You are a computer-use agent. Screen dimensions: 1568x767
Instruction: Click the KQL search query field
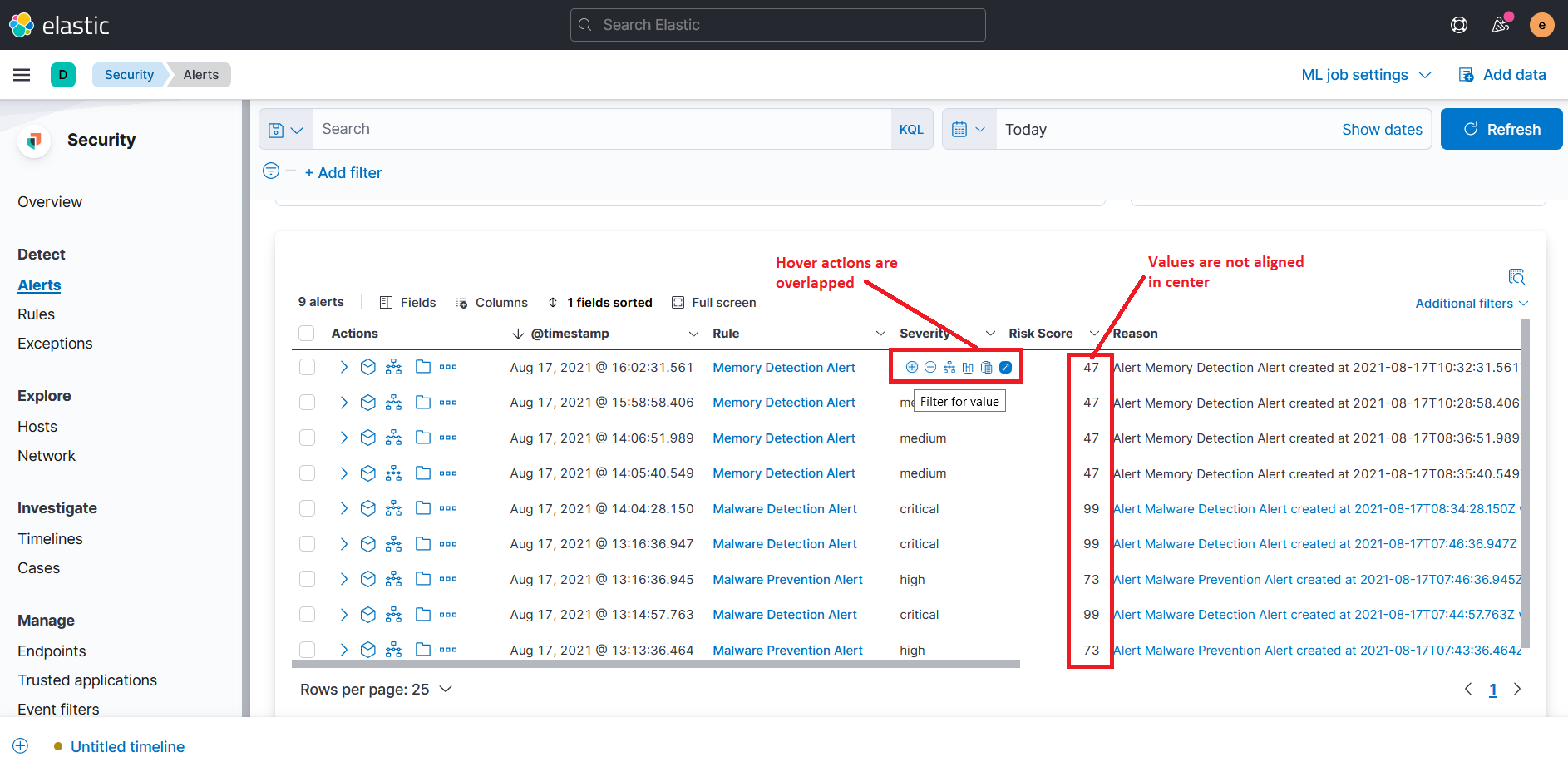click(x=602, y=130)
